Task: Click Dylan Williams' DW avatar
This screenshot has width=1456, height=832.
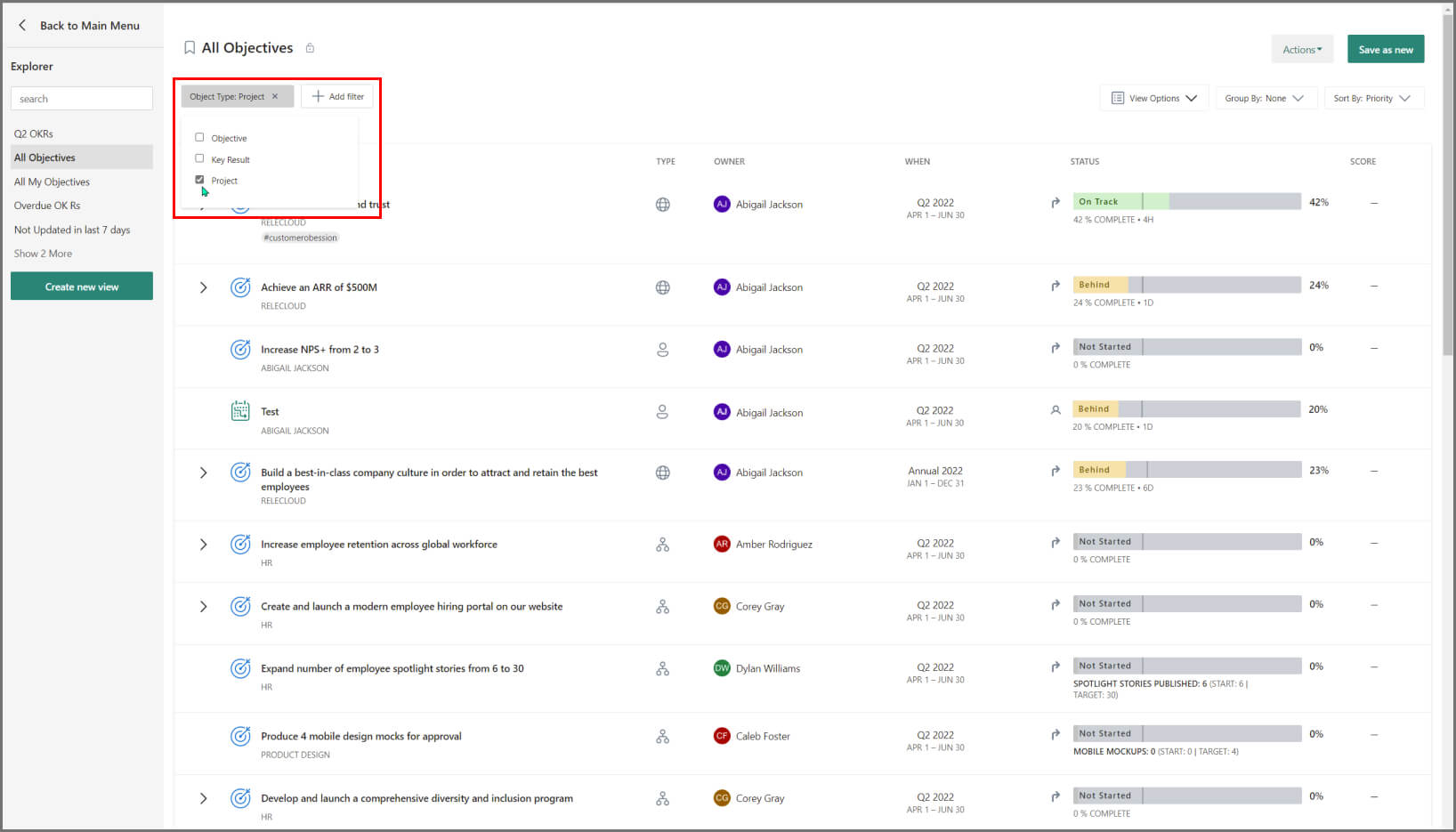Action: click(722, 668)
